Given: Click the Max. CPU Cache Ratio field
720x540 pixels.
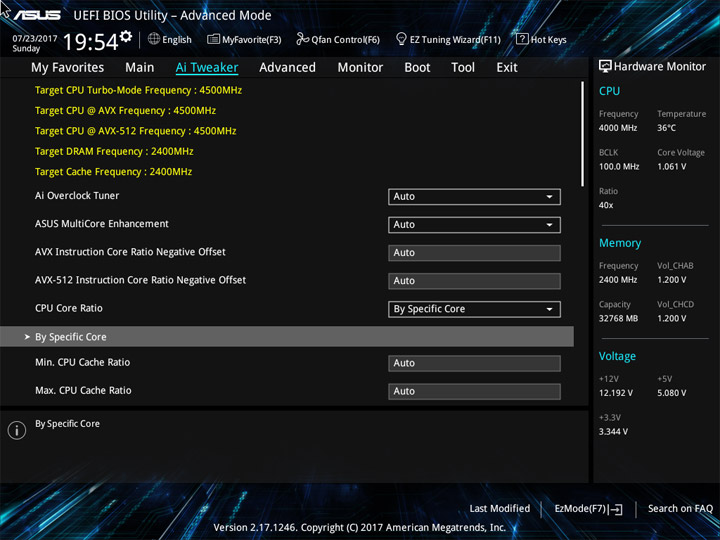Looking at the screenshot, I should point(474,391).
